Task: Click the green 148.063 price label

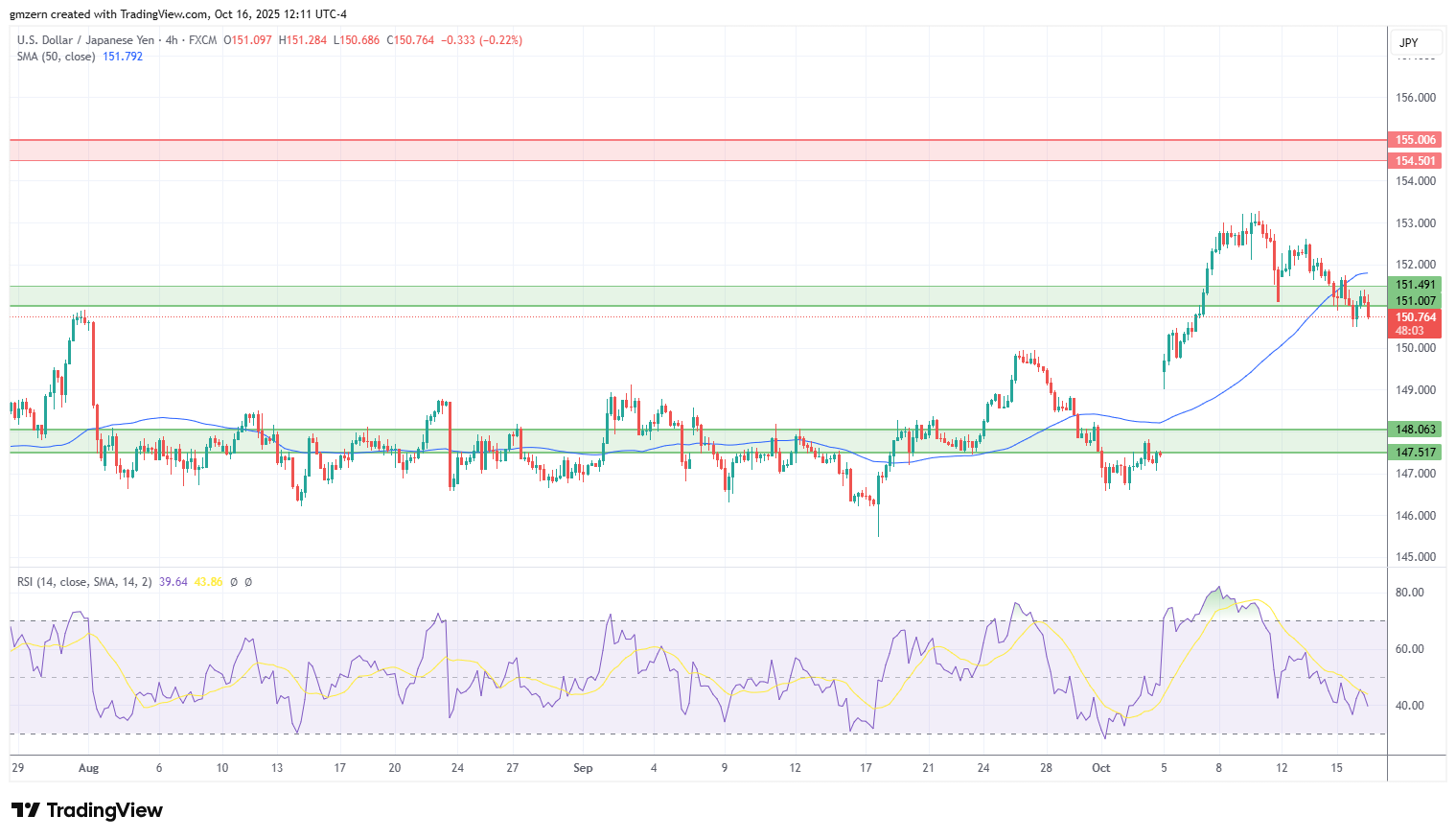Action: coord(1415,430)
